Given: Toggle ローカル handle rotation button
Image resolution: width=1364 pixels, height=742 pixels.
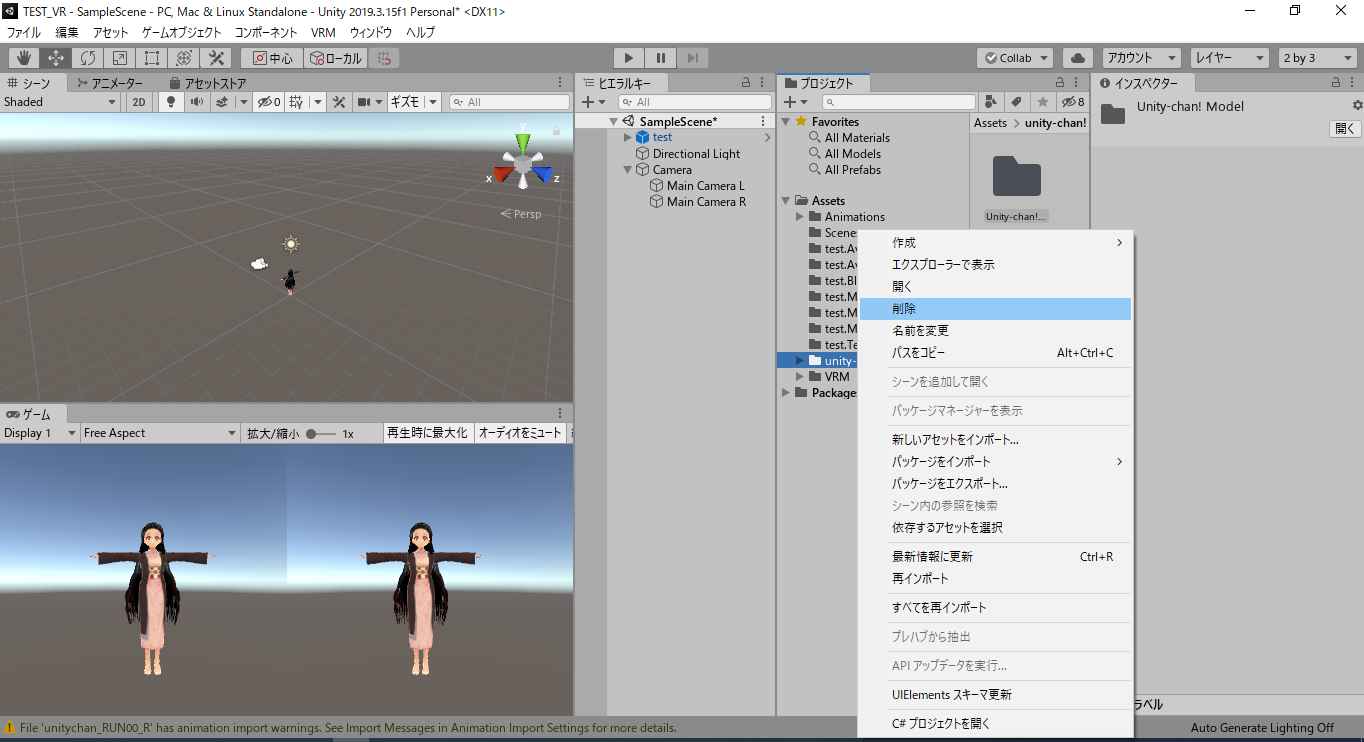Looking at the screenshot, I should pyautogui.click(x=336, y=58).
